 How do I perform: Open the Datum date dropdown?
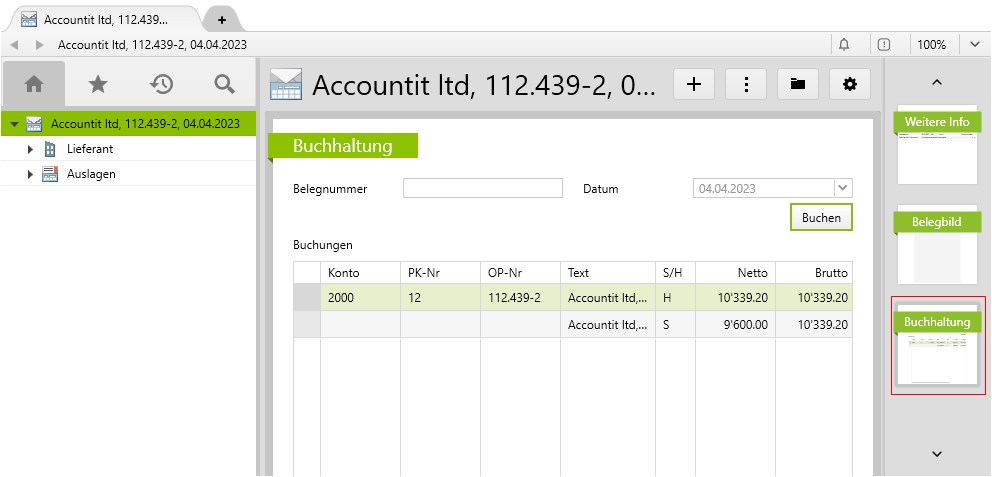point(842,188)
